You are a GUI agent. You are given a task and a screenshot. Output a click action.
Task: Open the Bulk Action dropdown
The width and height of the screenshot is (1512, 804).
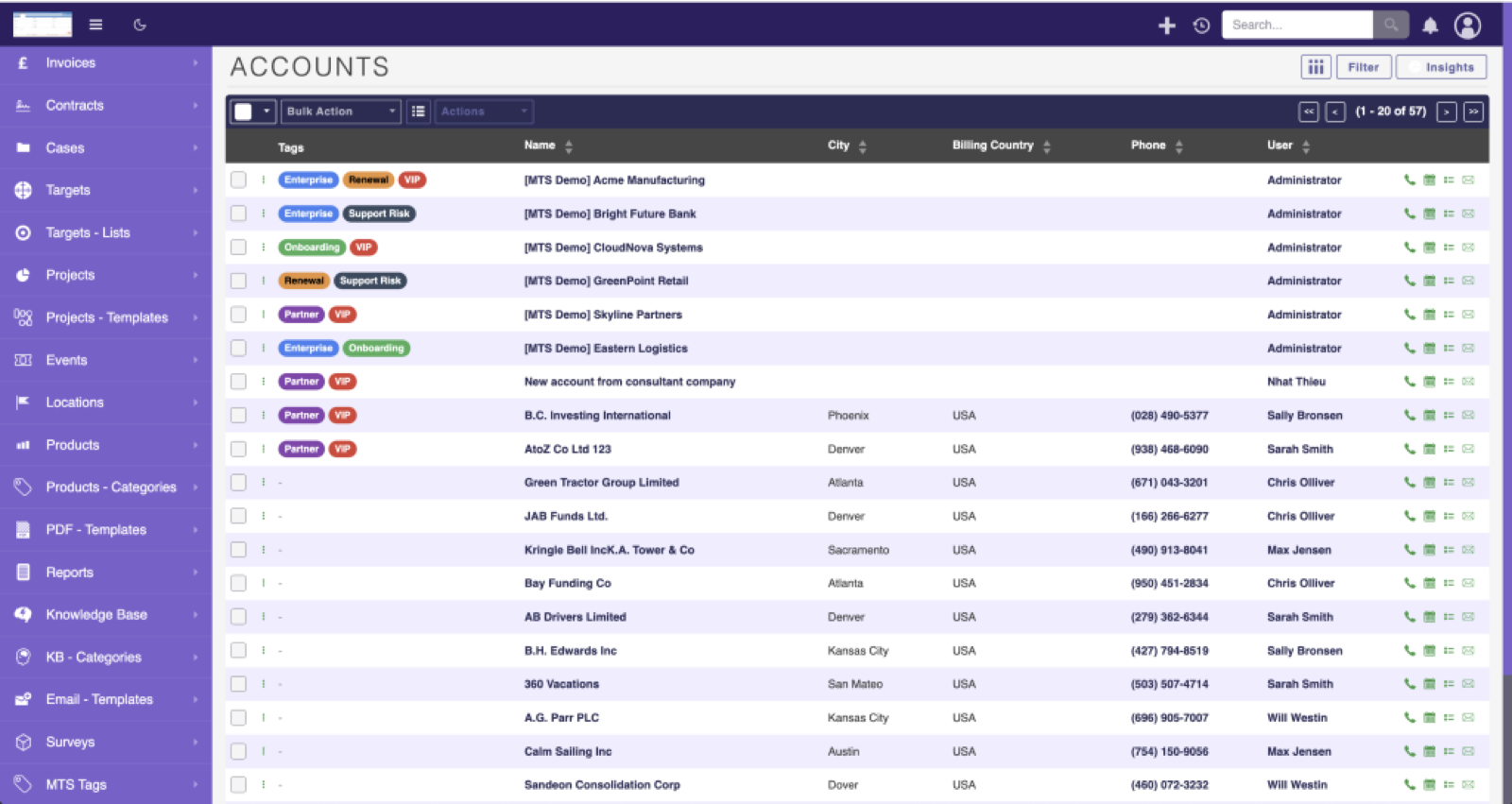pos(341,111)
